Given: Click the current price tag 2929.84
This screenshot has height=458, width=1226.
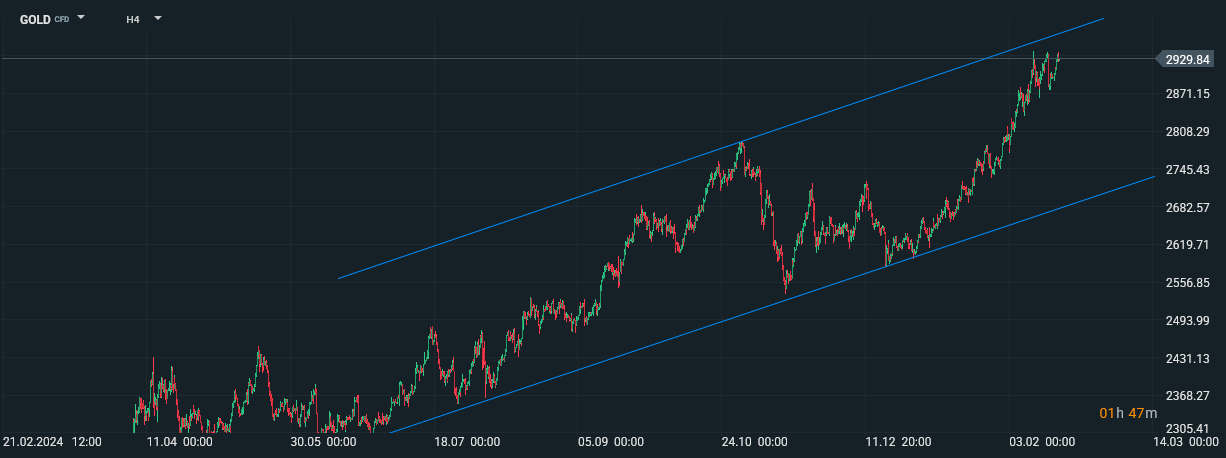Looking at the screenshot, I should point(1185,60).
